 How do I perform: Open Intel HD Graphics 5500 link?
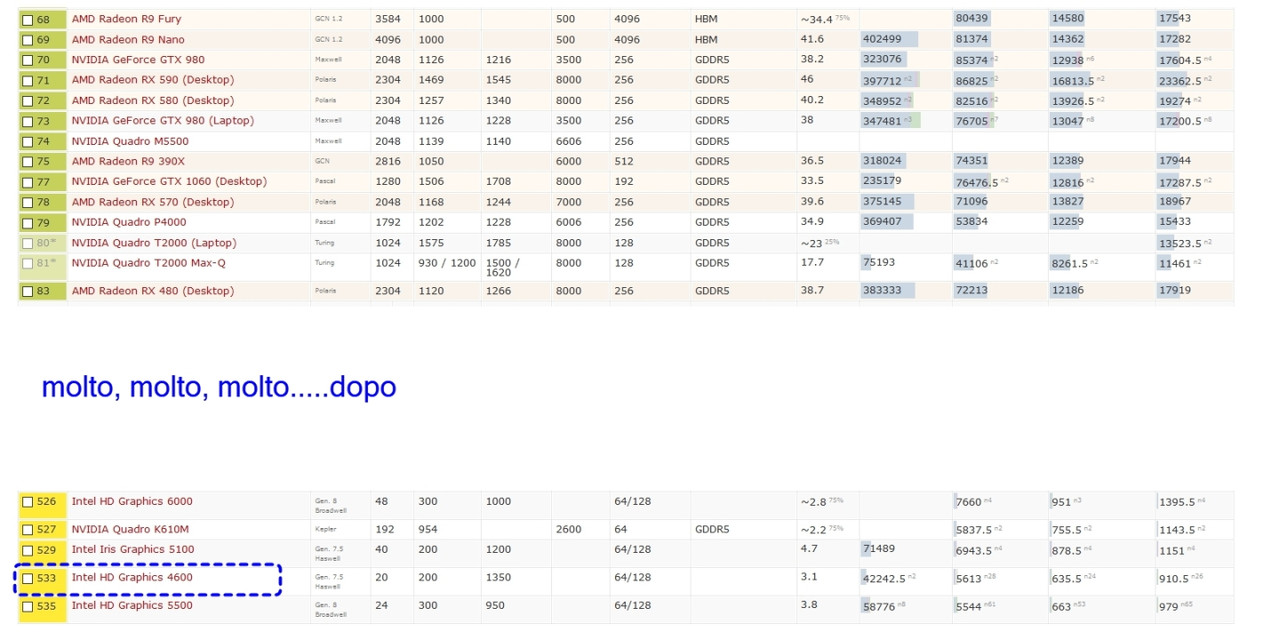pos(132,605)
